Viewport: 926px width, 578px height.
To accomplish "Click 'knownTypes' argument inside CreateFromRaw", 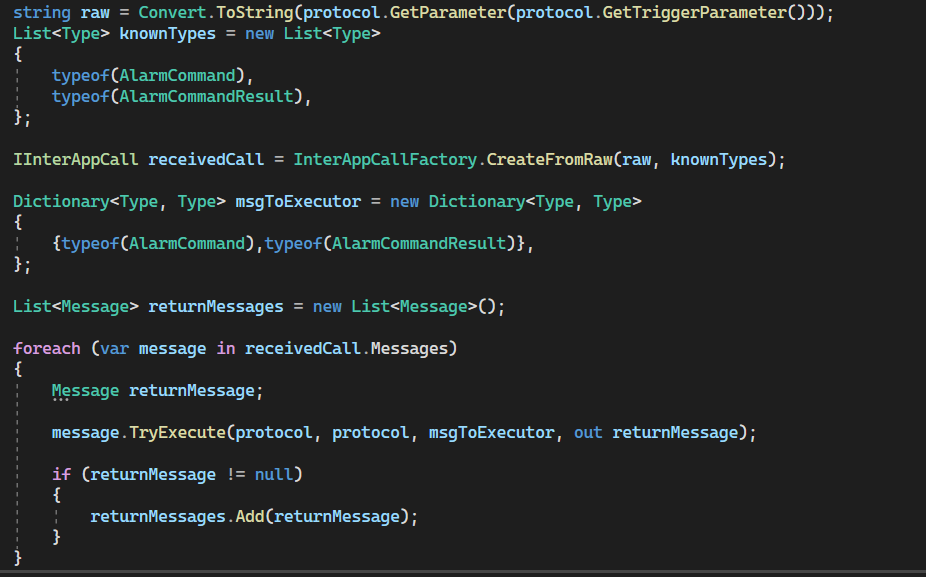I will pos(719,159).
